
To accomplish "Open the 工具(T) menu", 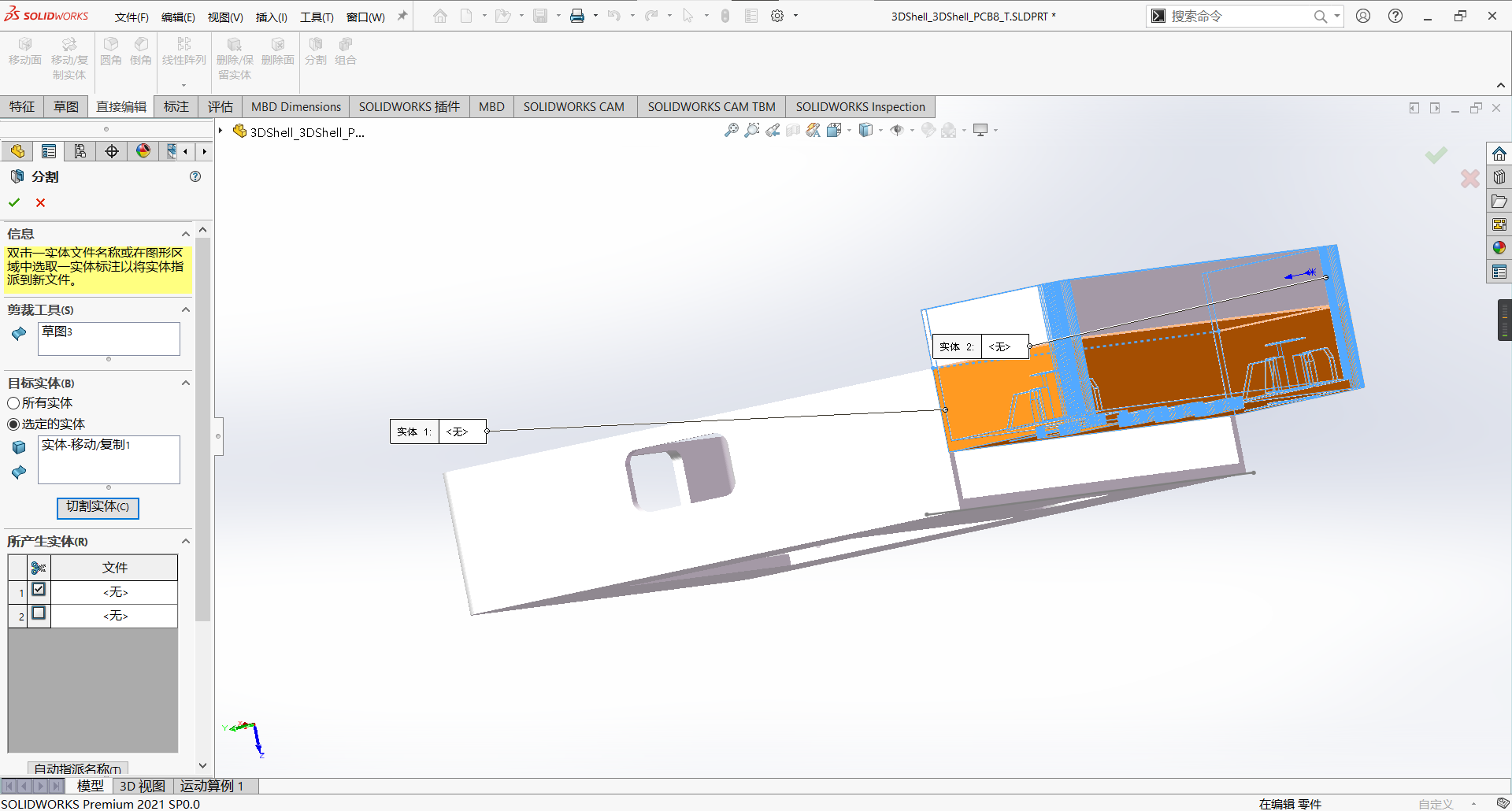I will click(x=317, y=17).
